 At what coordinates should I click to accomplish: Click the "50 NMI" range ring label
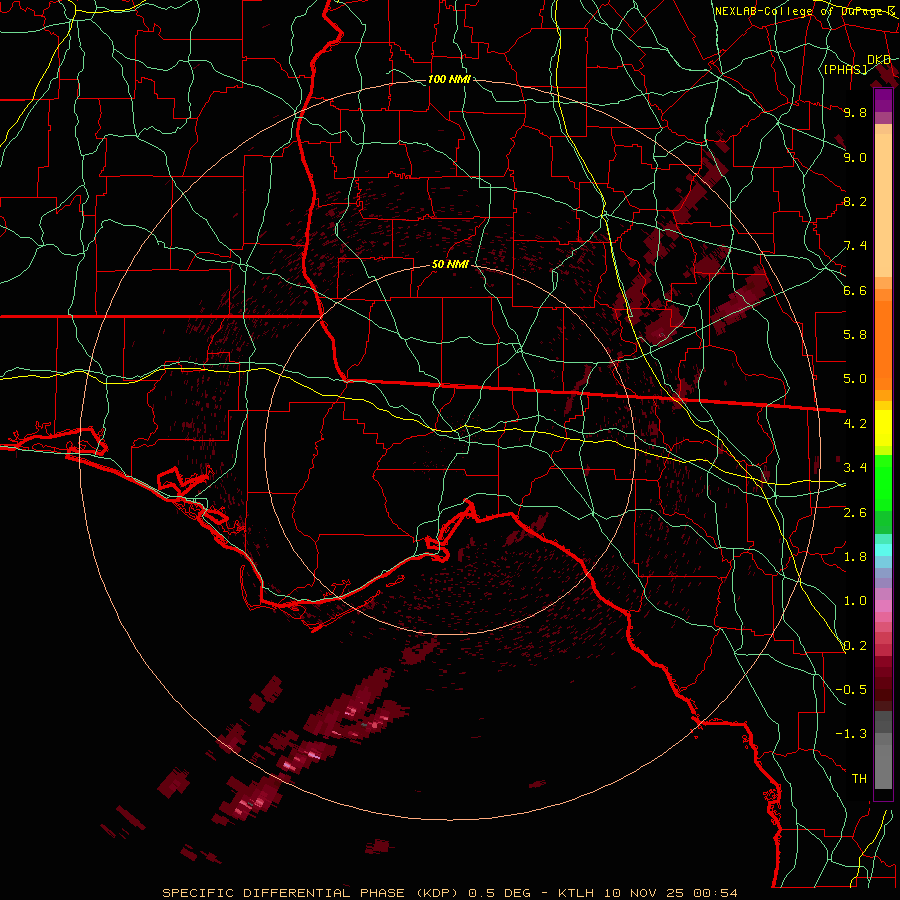coord(450,264)
